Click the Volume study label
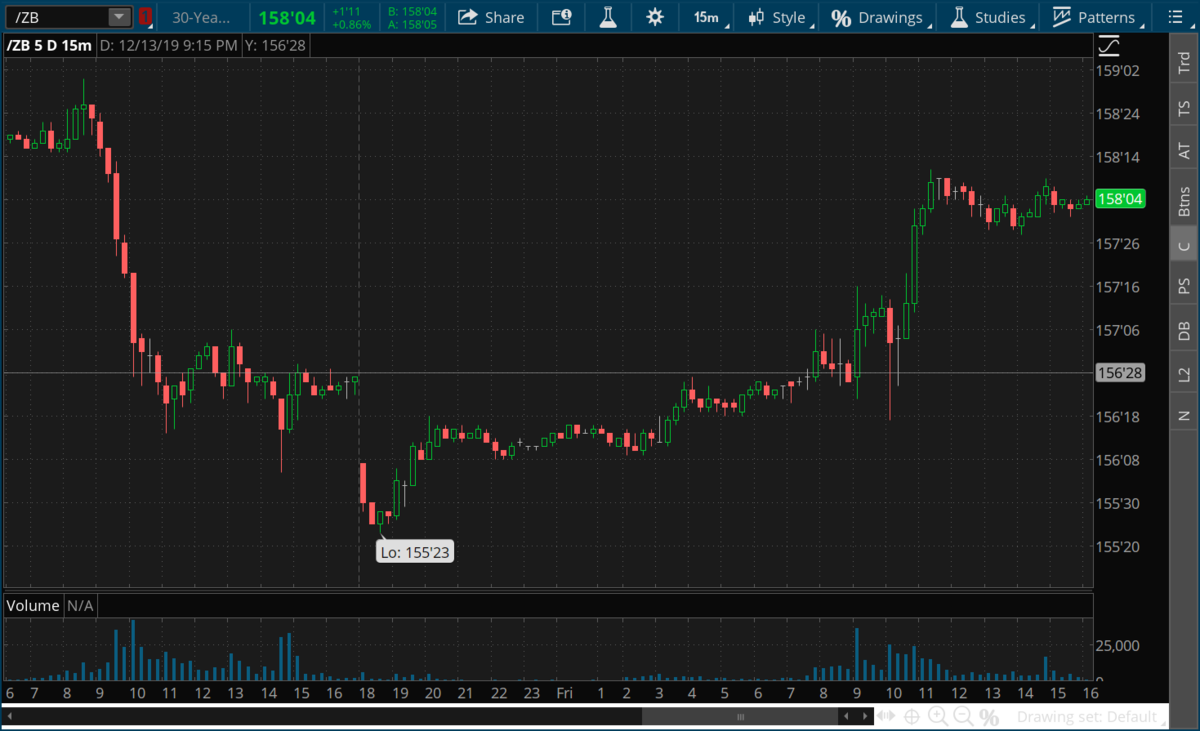1200x731 pixels. pos(33,605)
